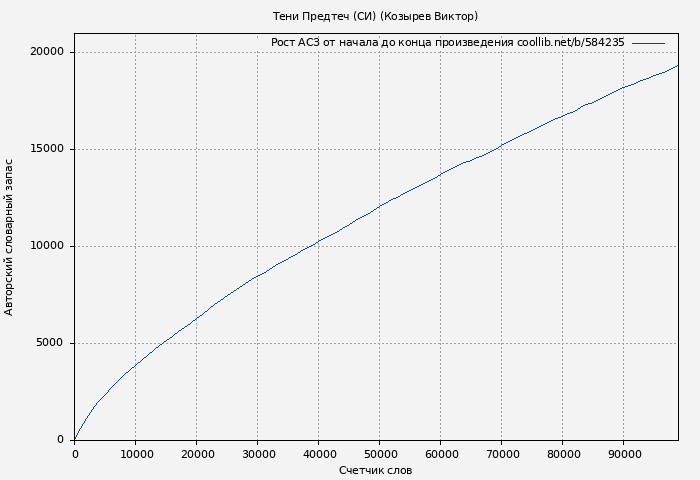700x480 pixels.
Task: Click the 50000 tick on the x-axis
Action: [380, 454]
